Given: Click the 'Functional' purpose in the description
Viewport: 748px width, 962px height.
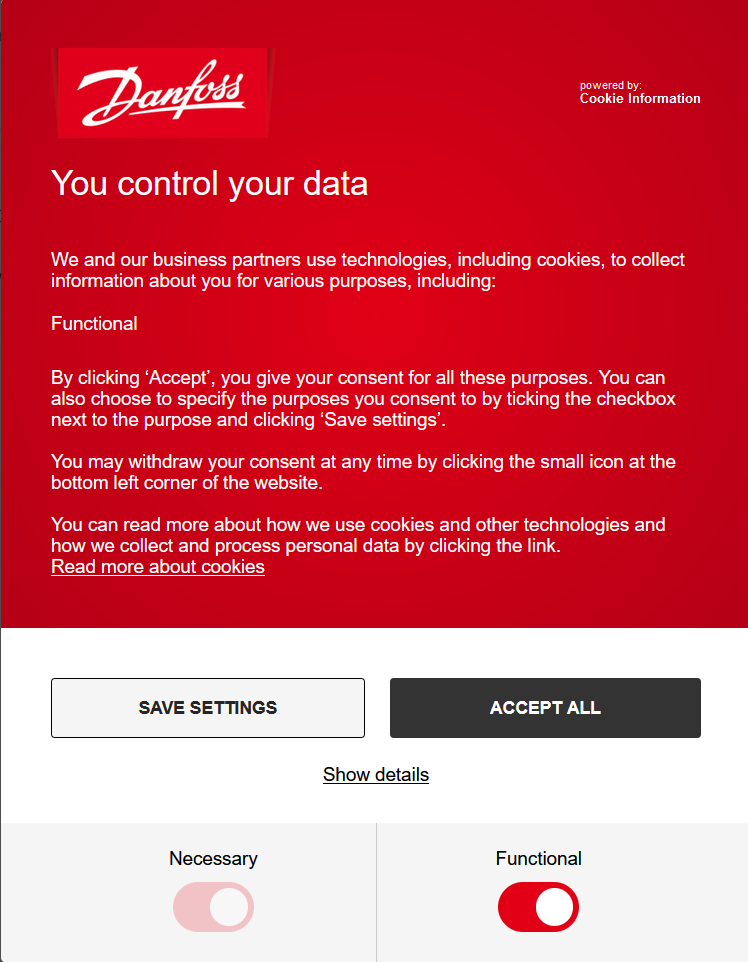Looking at the screenshot, I should 94,324.
